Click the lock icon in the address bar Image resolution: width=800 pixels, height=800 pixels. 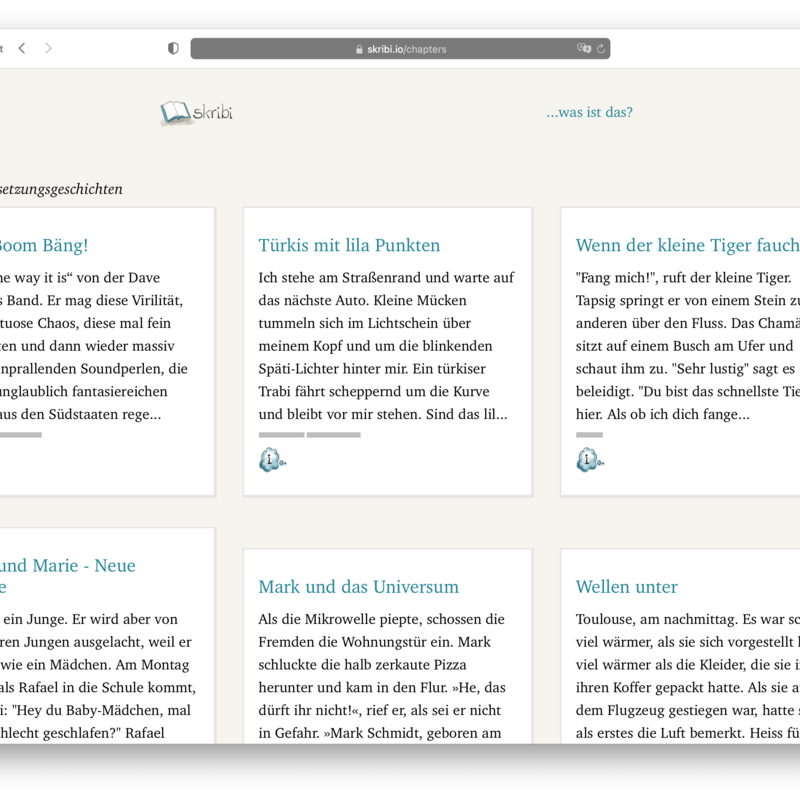360,49
